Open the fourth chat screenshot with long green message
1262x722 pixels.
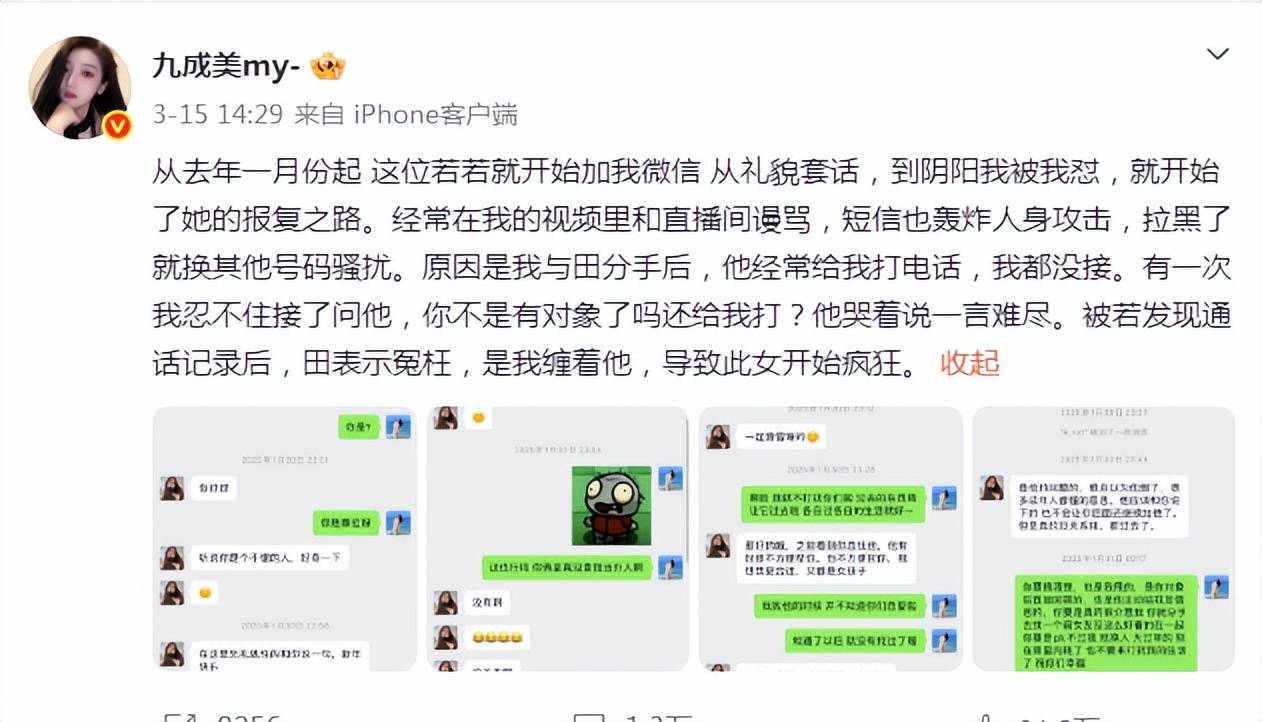point(1103,539)
